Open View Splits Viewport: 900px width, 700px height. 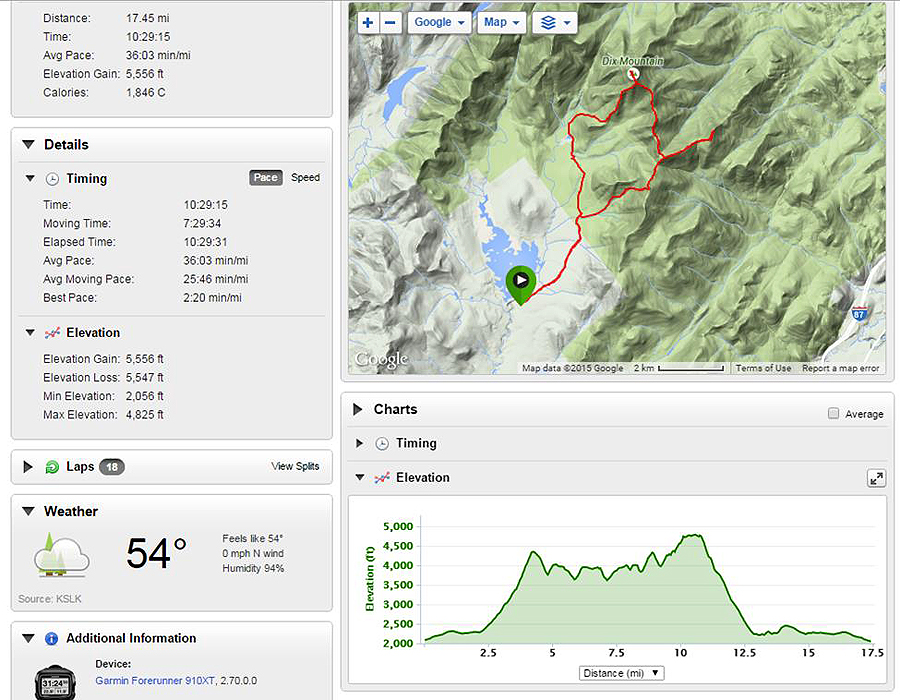coord(296,467)
